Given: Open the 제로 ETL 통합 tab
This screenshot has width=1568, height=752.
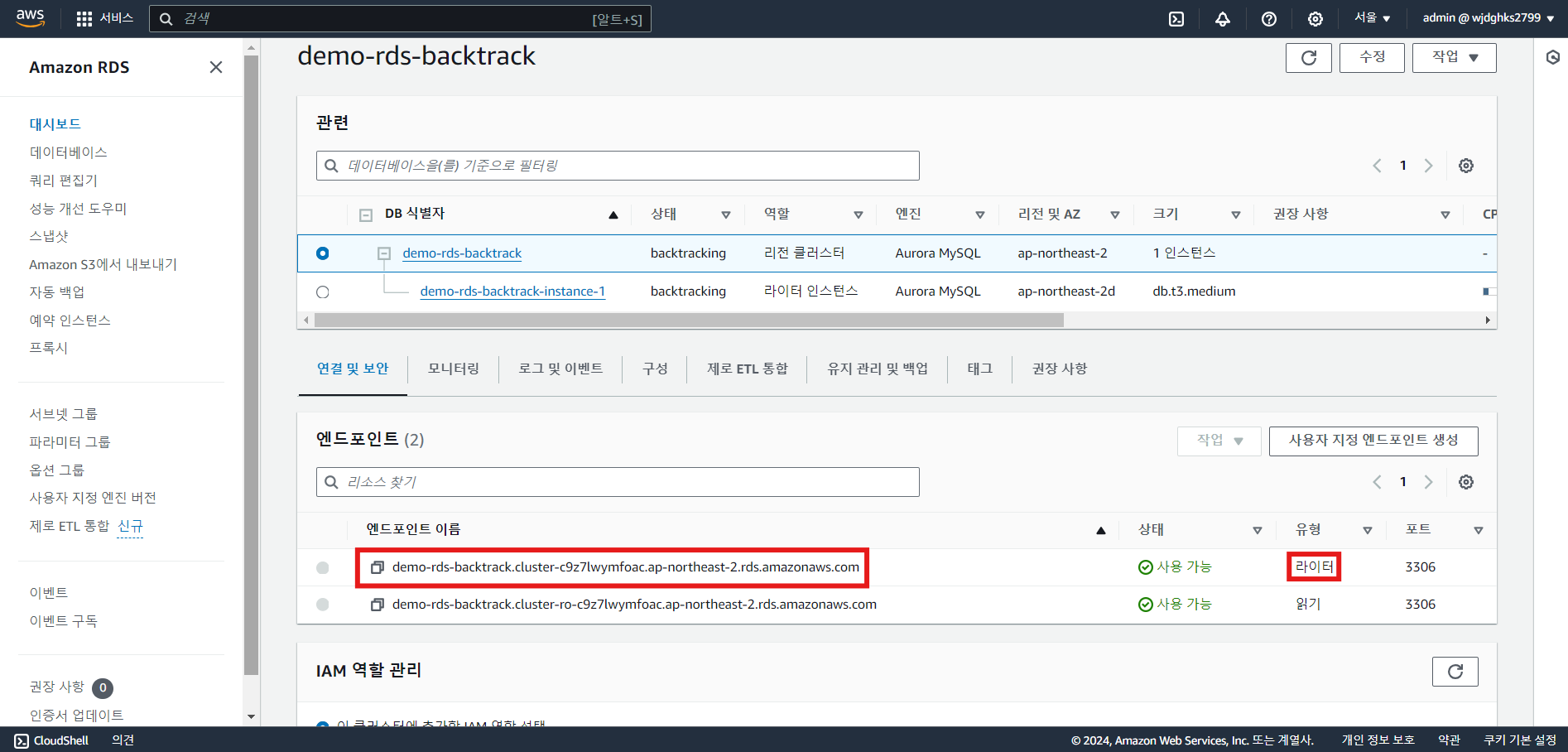Looking at the screenshot, I should [748, 369].
